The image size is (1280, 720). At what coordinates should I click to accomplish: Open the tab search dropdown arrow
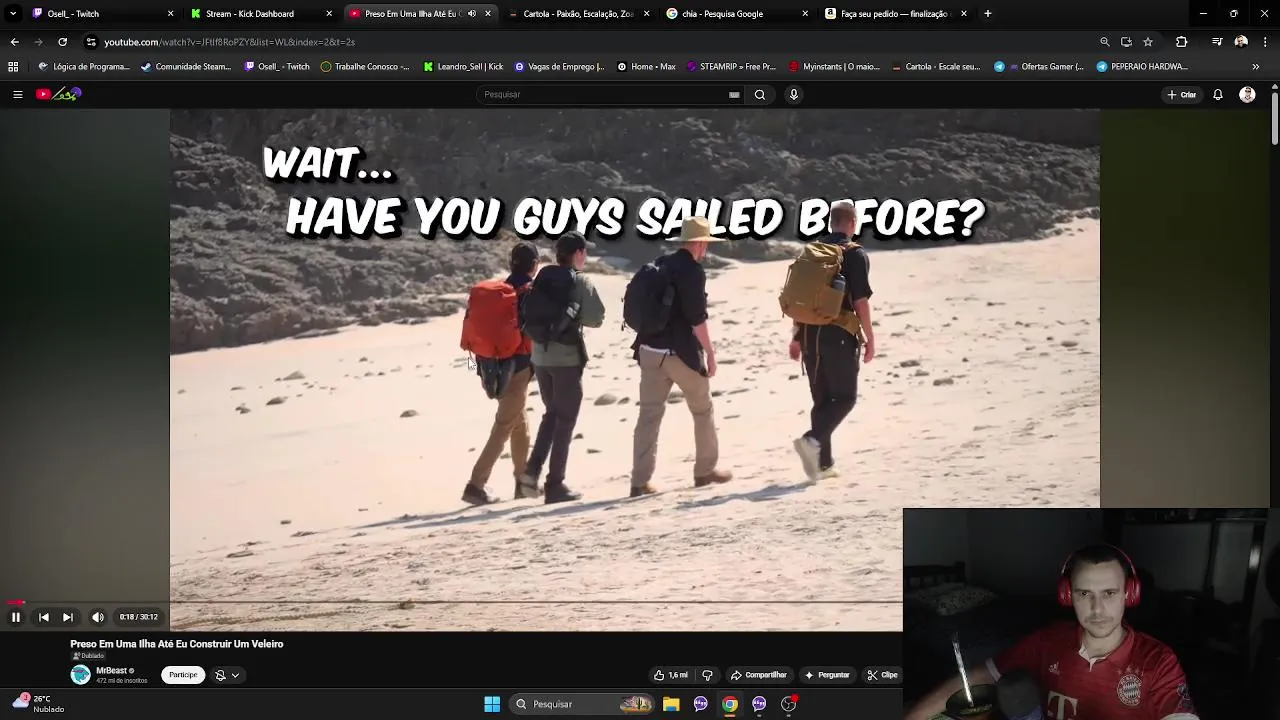(13, 14)
